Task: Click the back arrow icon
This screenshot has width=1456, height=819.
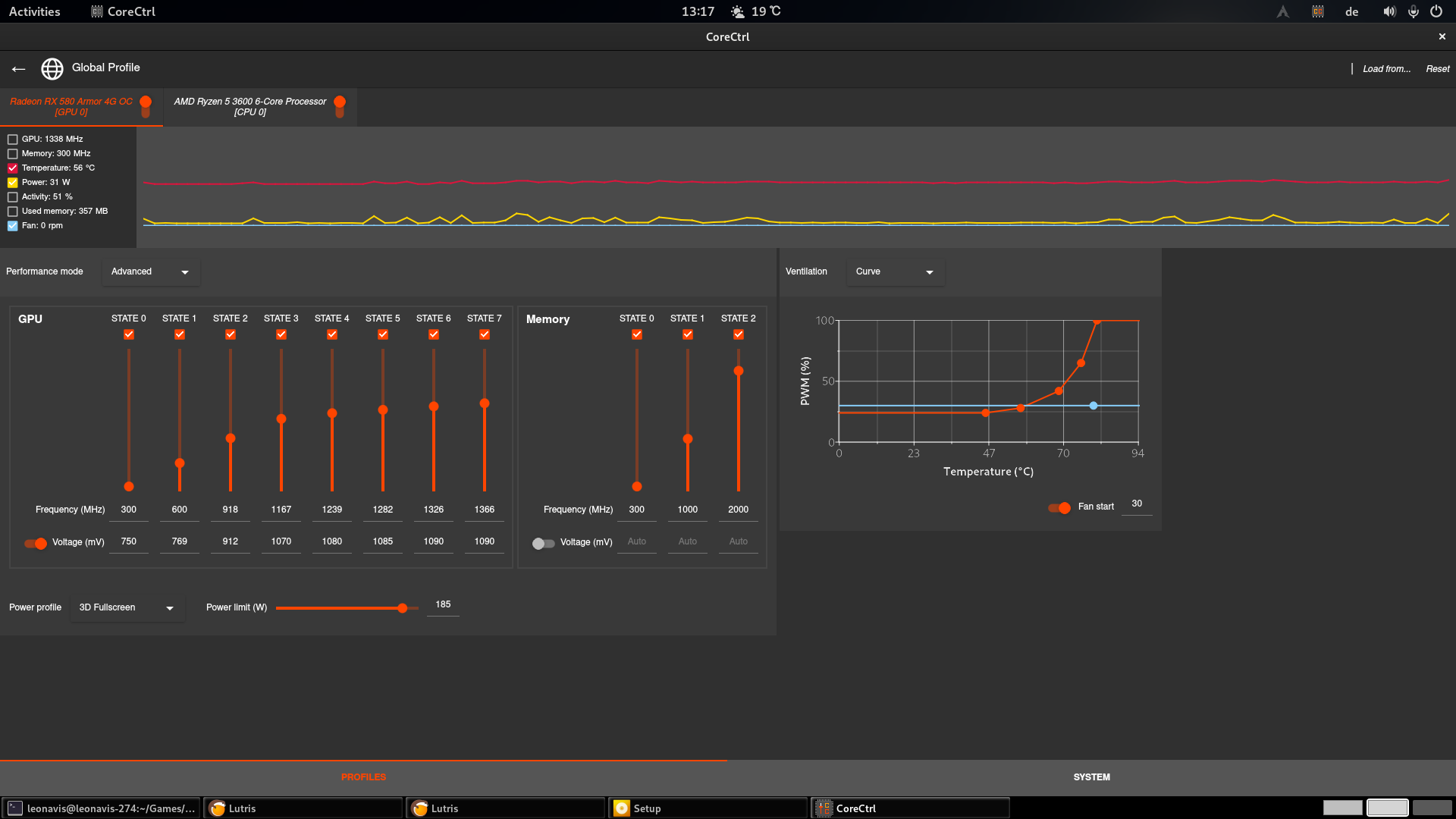Action: [18, 69]
